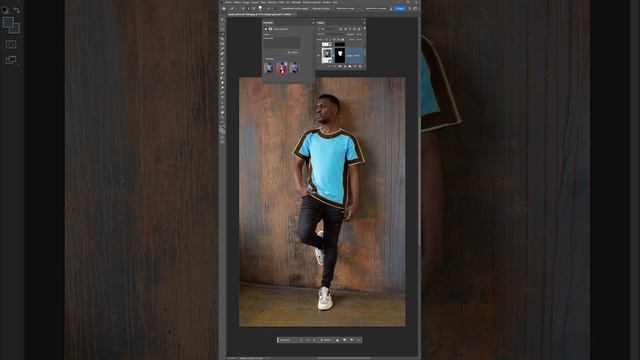Open the first menu in Photoshop menu bar
This screenshot has height=360, width=640.
(228, 2)
